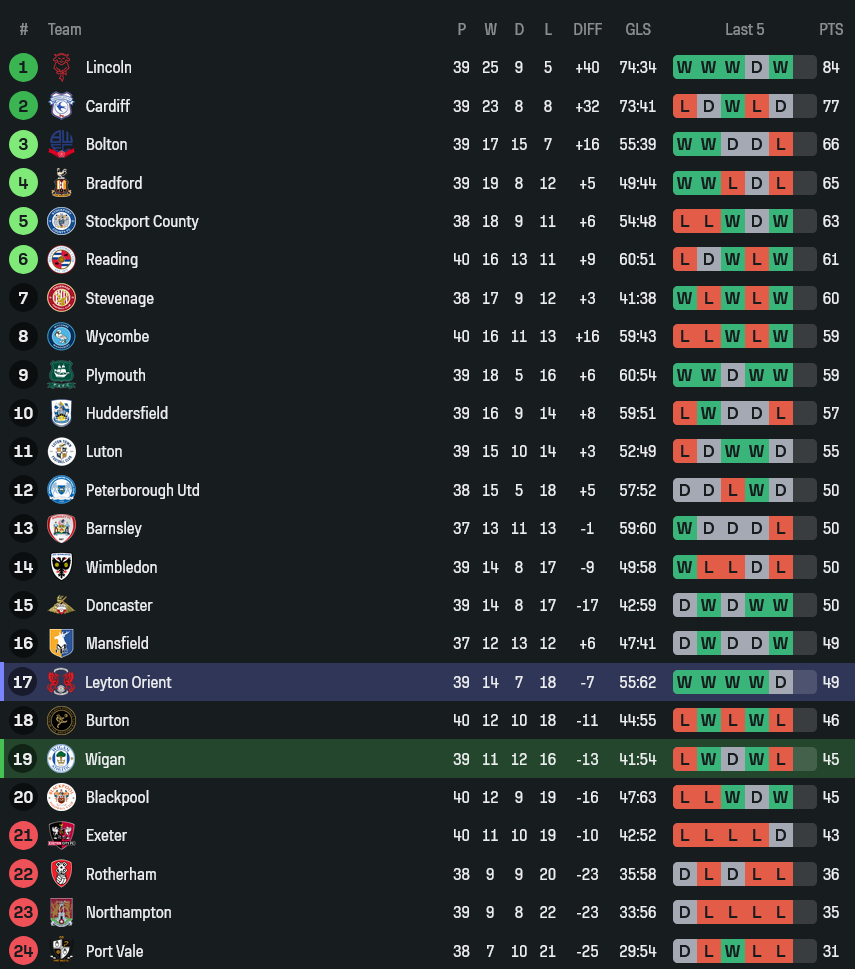Click the Lincoln club crest
This screenshot has width=855, height=969.
[61, 67]
